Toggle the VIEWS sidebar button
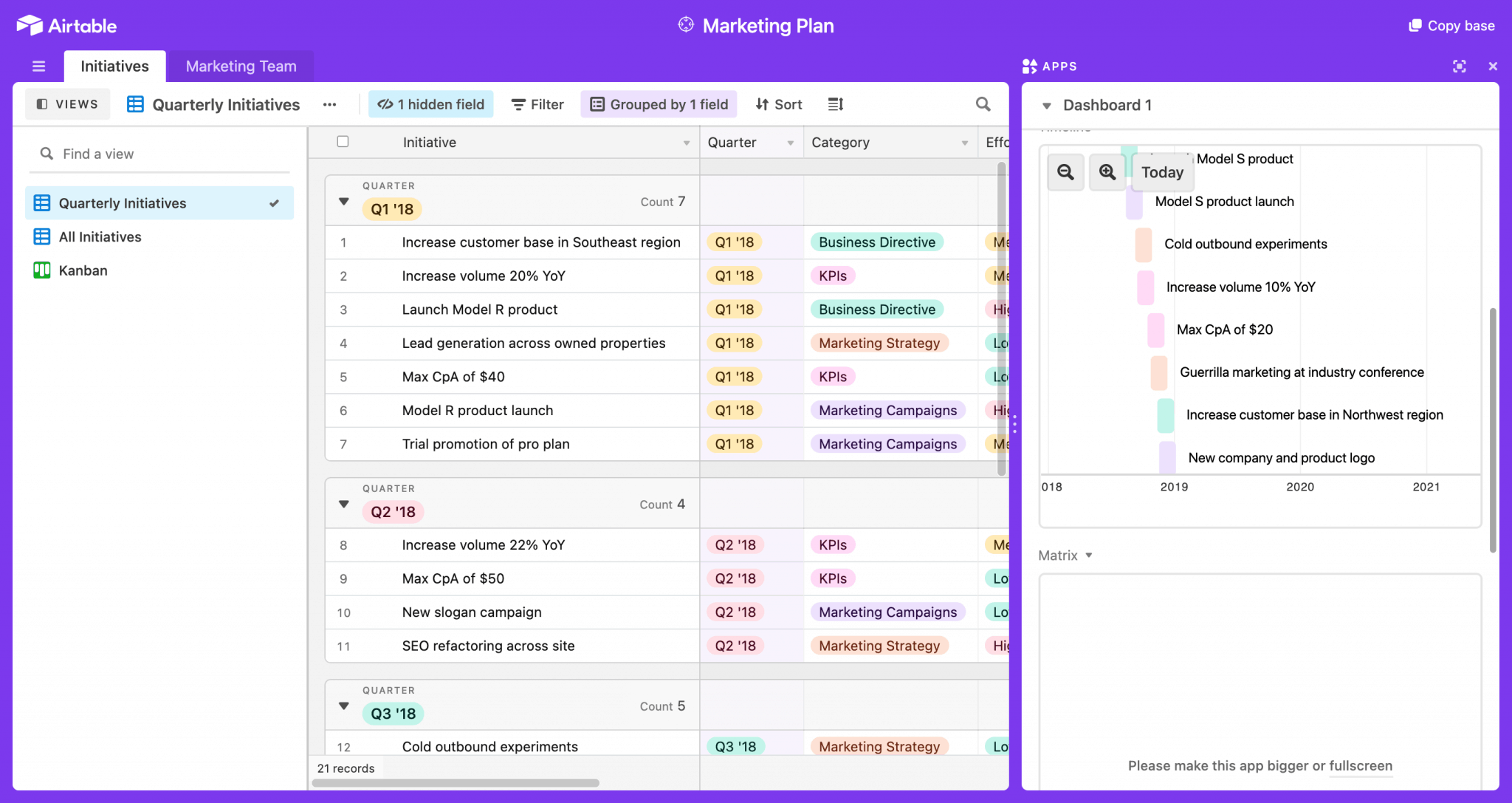1512x803 pixels. coord(67,104)
